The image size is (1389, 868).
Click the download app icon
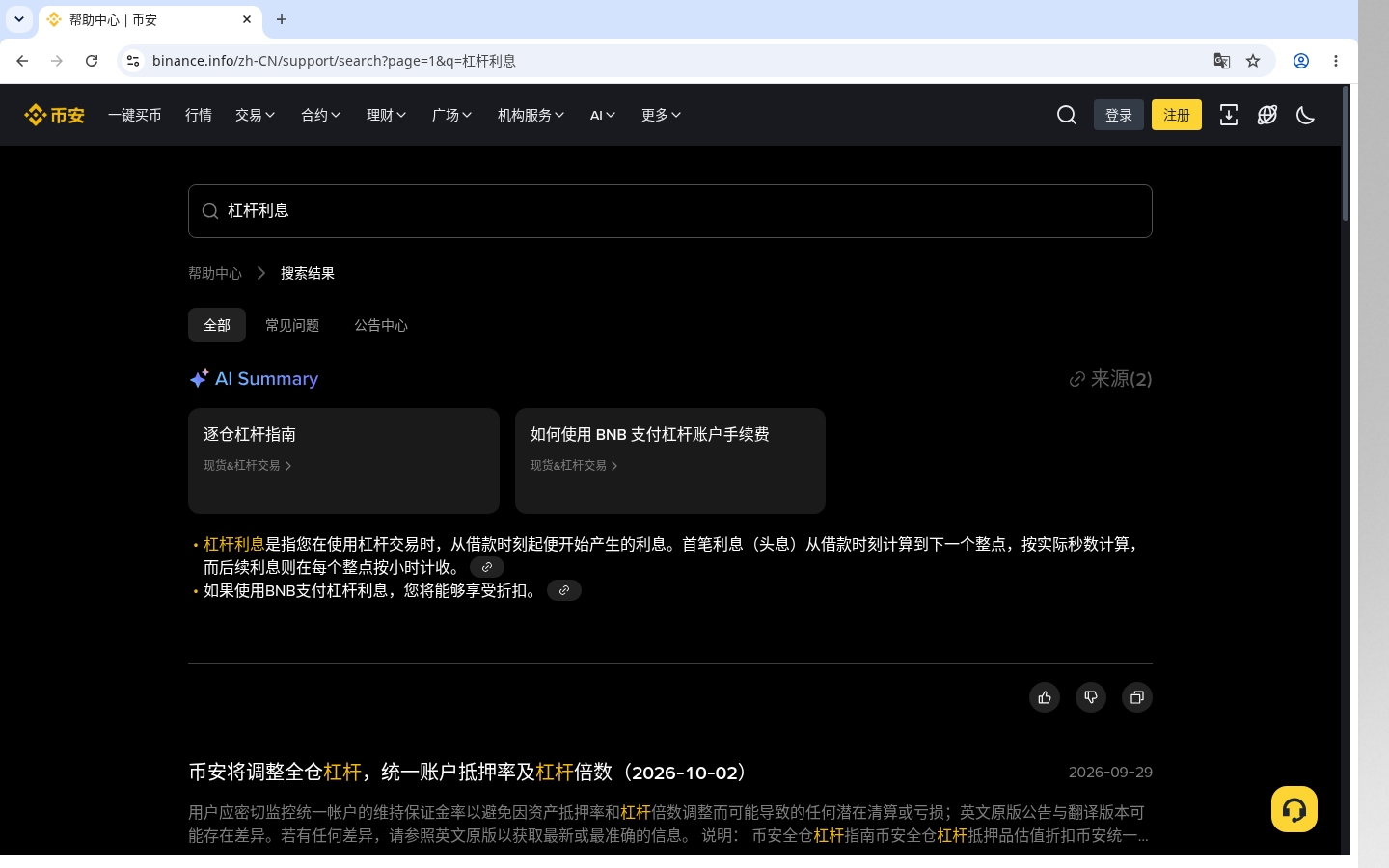pyautogui.click(x=1229, y=115)
